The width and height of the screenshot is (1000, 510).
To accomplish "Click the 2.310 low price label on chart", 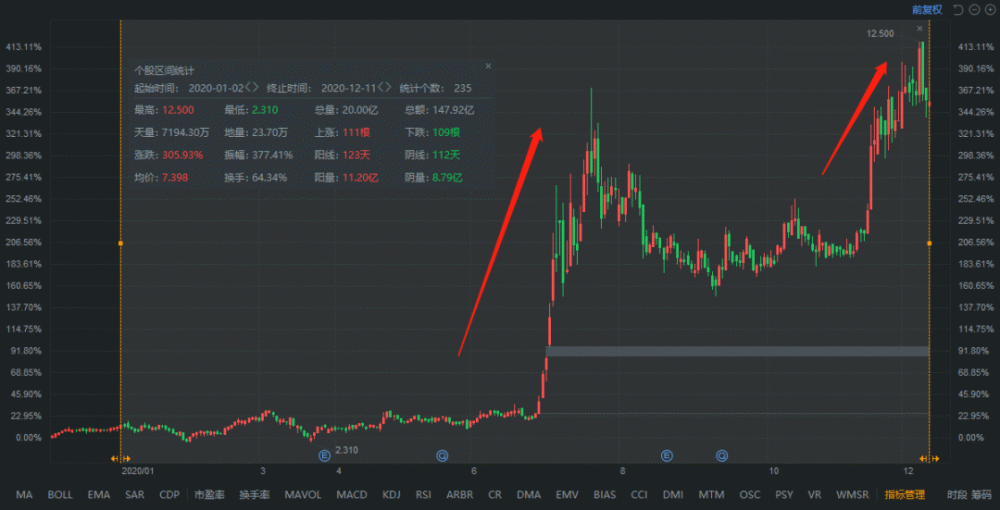I will (x=346, y=450).
